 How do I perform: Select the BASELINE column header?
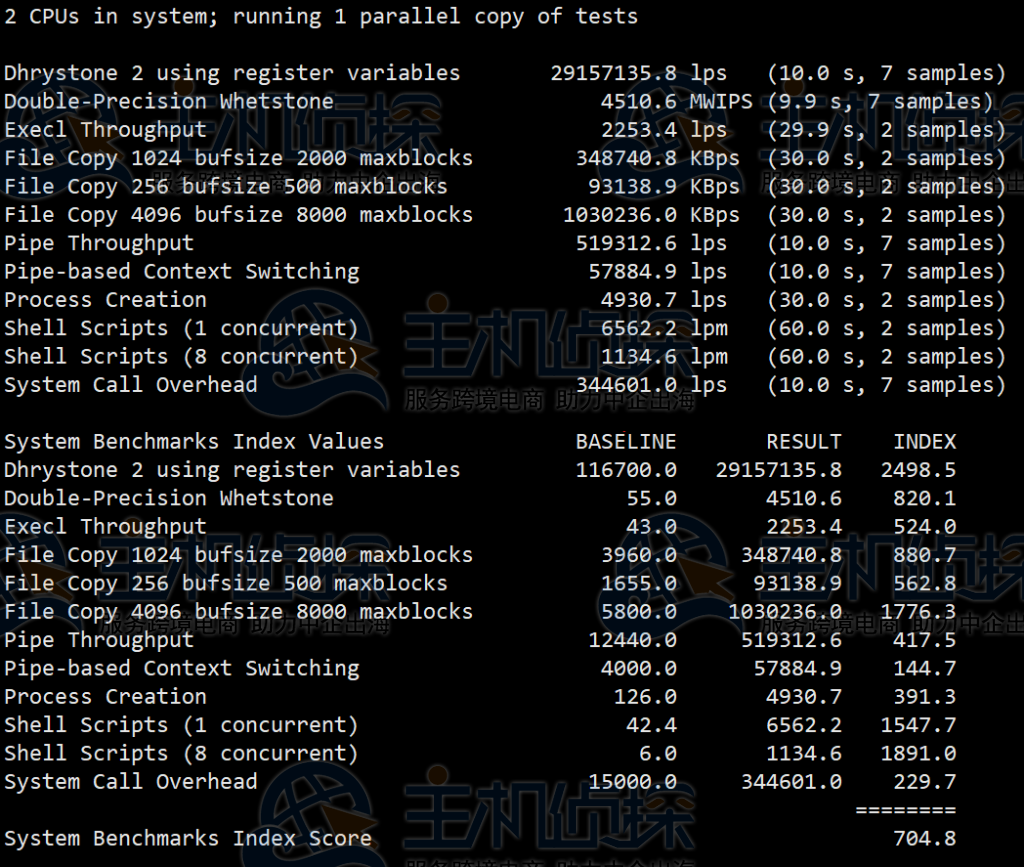pos(626,441)
